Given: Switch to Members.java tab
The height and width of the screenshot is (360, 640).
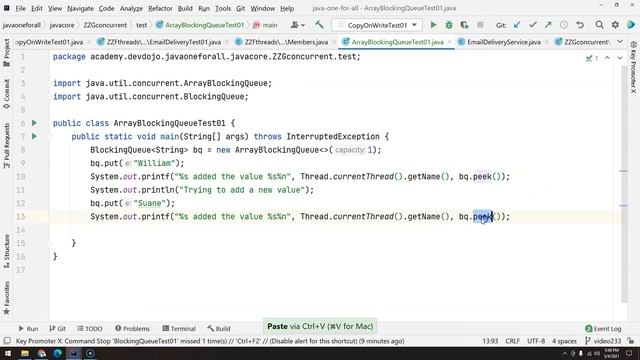Looking at the screenshot, I should (286, 42).
